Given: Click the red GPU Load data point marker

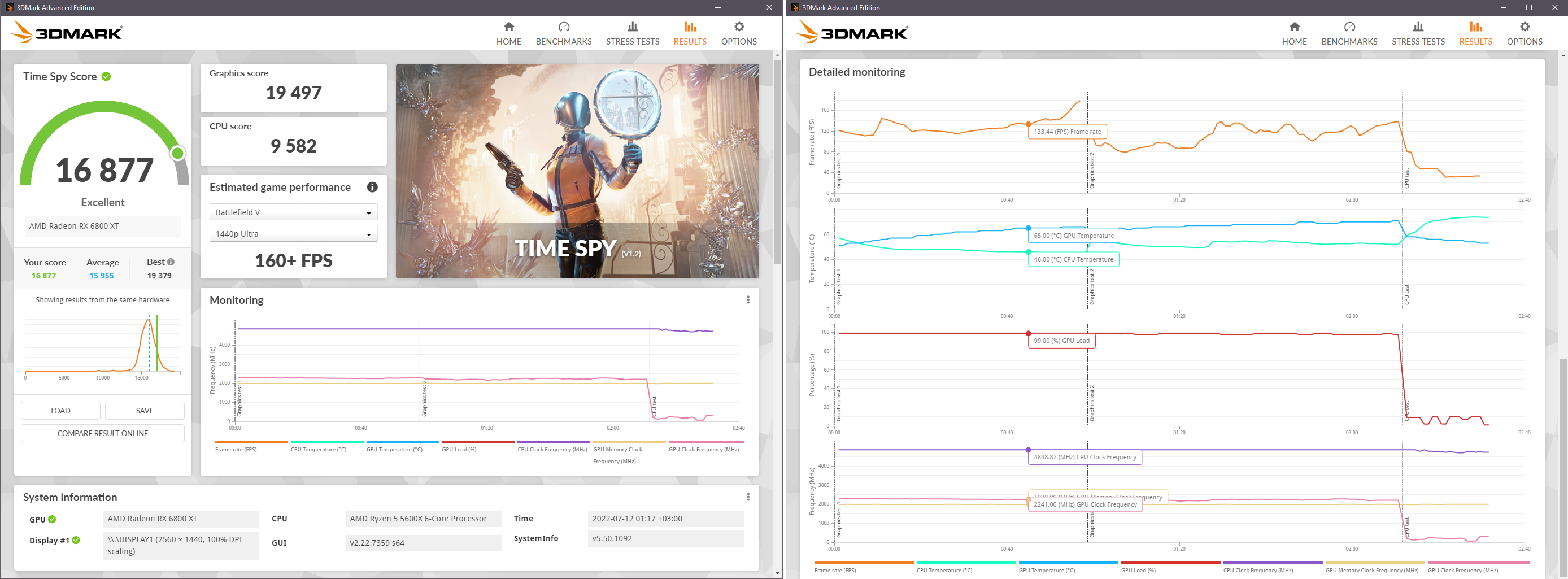Looking at the screenshot, I should pos(1028,334).
